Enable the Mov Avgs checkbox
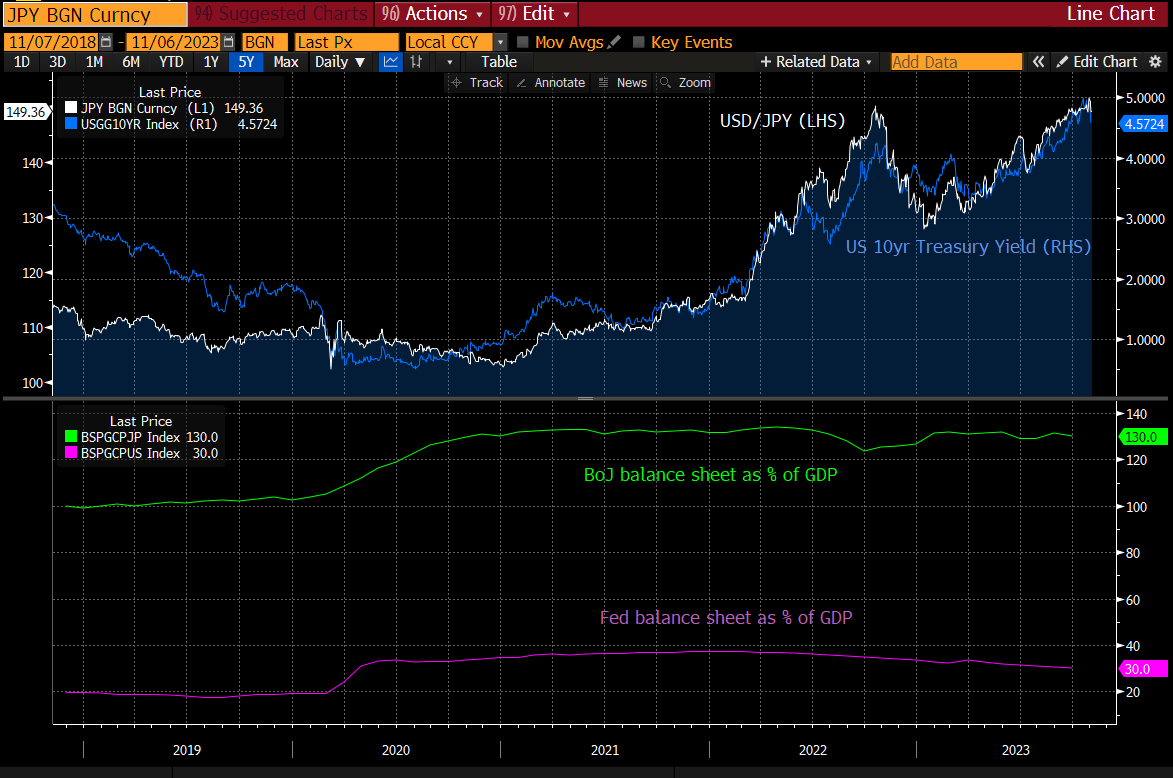Image resolution: width=1173 pixels, height=778 pixels. click(x=523, y=42)
